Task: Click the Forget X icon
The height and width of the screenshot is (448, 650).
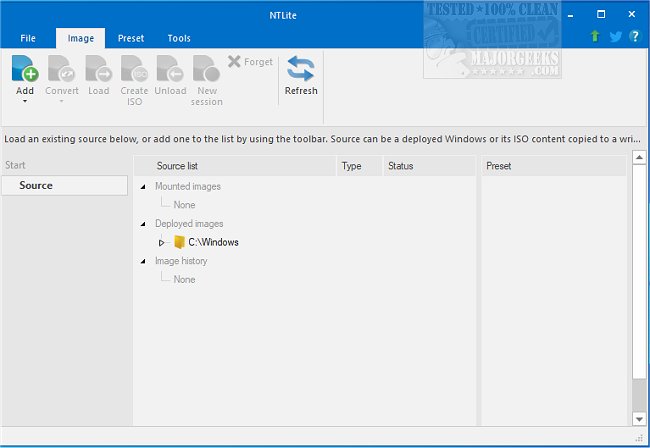Action: click(x=234, y=62)
